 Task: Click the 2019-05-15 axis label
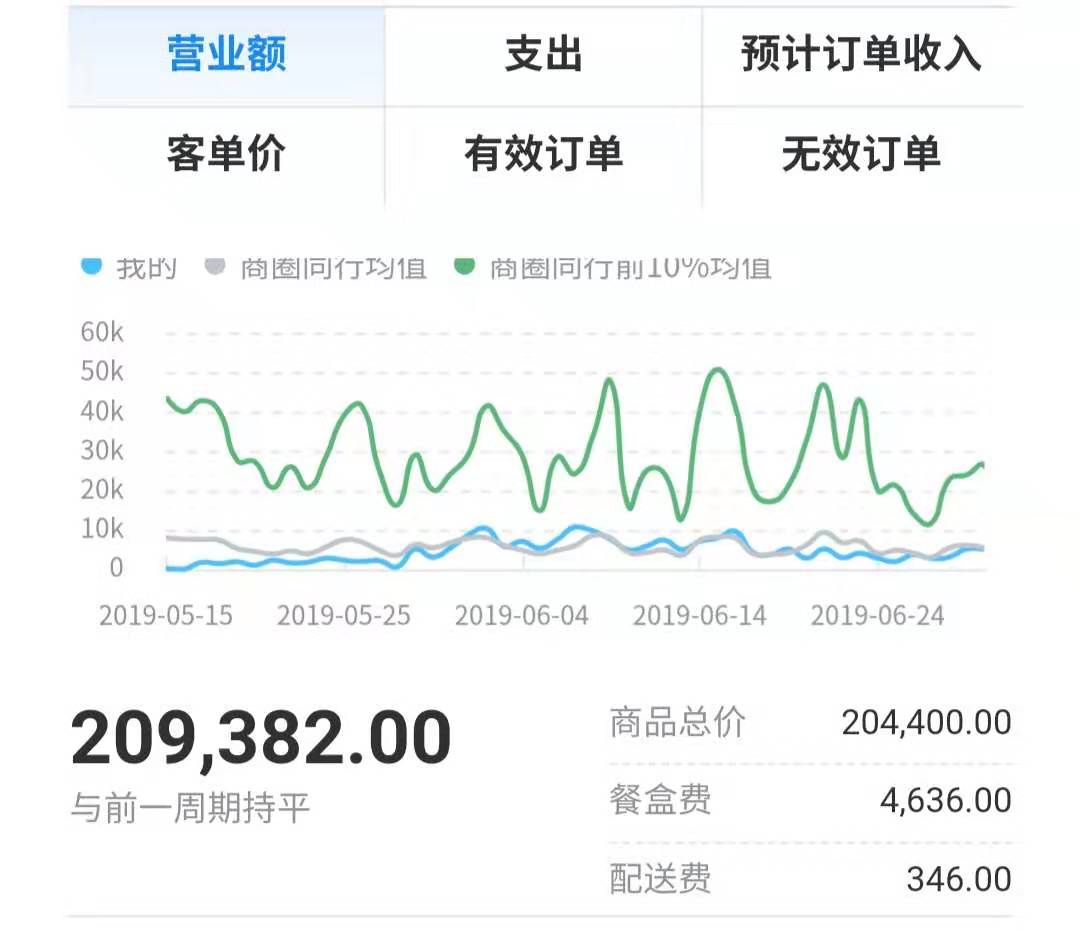168,615
